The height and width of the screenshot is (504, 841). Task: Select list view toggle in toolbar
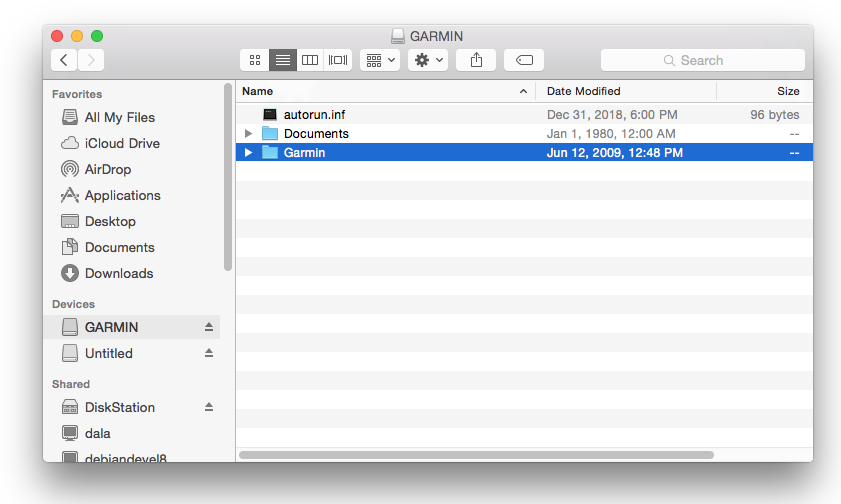[283, 60]
